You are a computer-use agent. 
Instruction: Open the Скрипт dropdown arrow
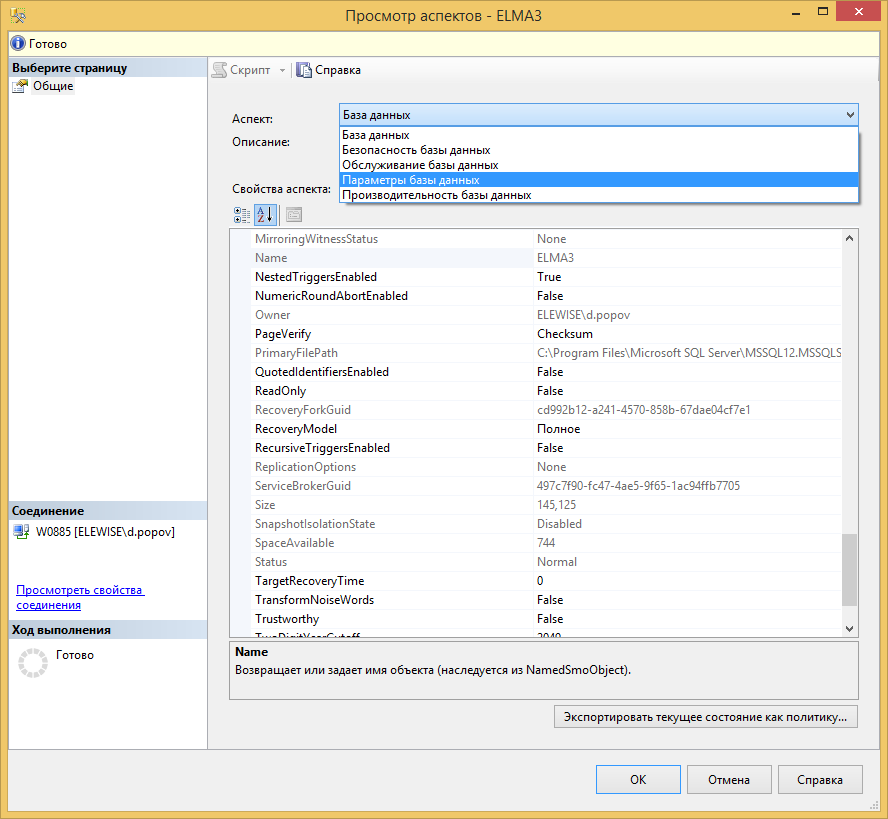282,70
